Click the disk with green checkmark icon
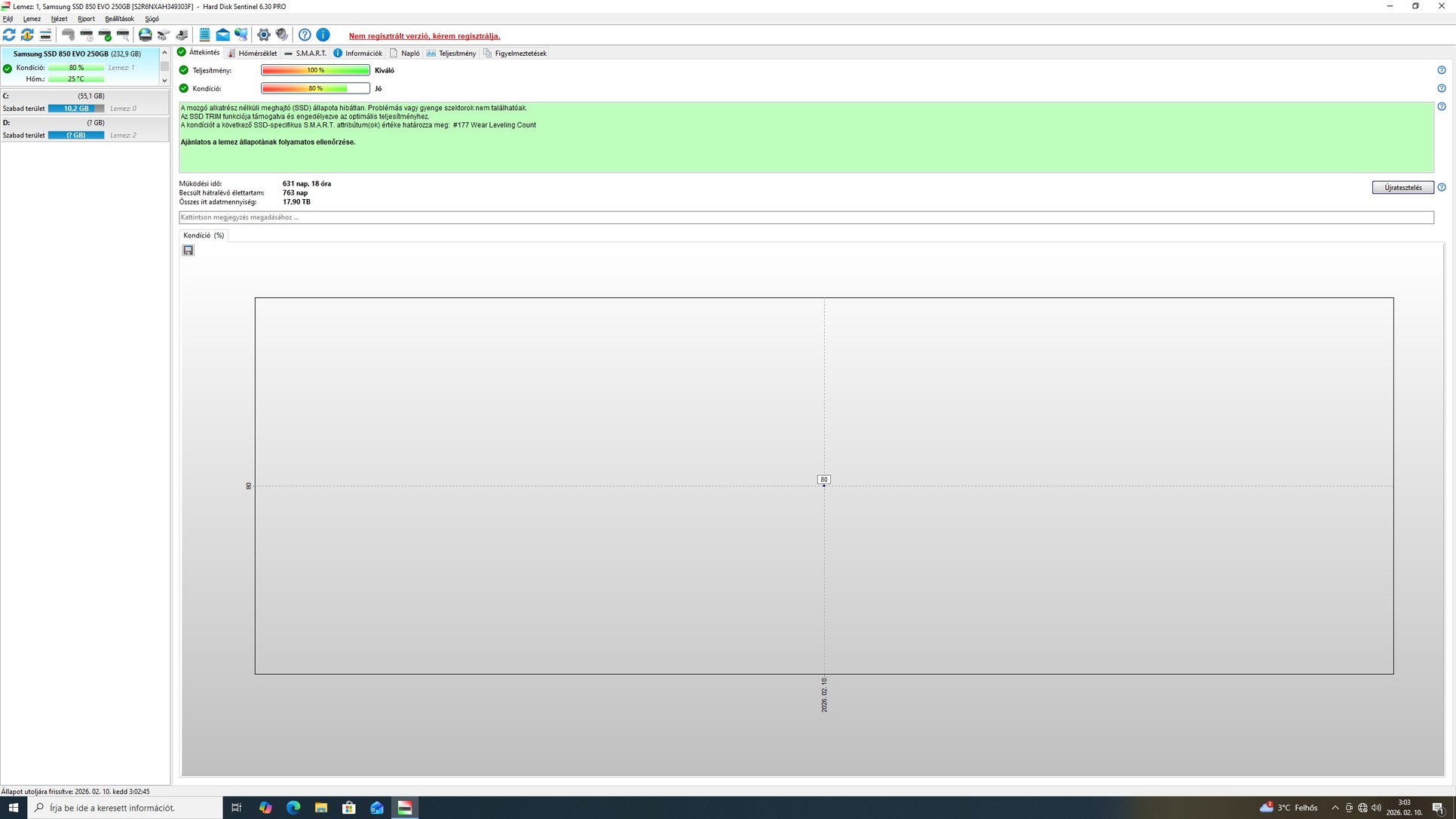This screenshot has width=1456, height=819. point(105,35)
